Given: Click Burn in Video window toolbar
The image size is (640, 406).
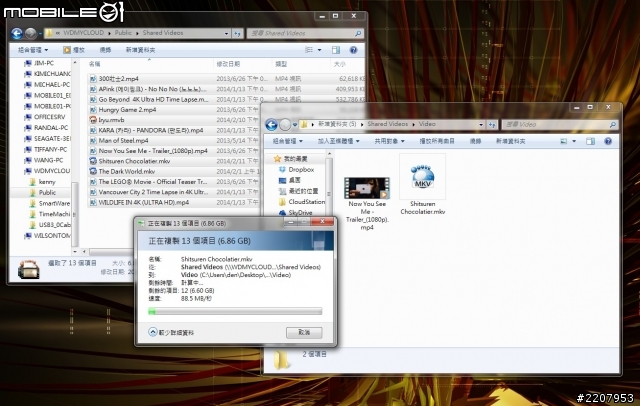Looking at the screenshot, I should pos(475,141).
